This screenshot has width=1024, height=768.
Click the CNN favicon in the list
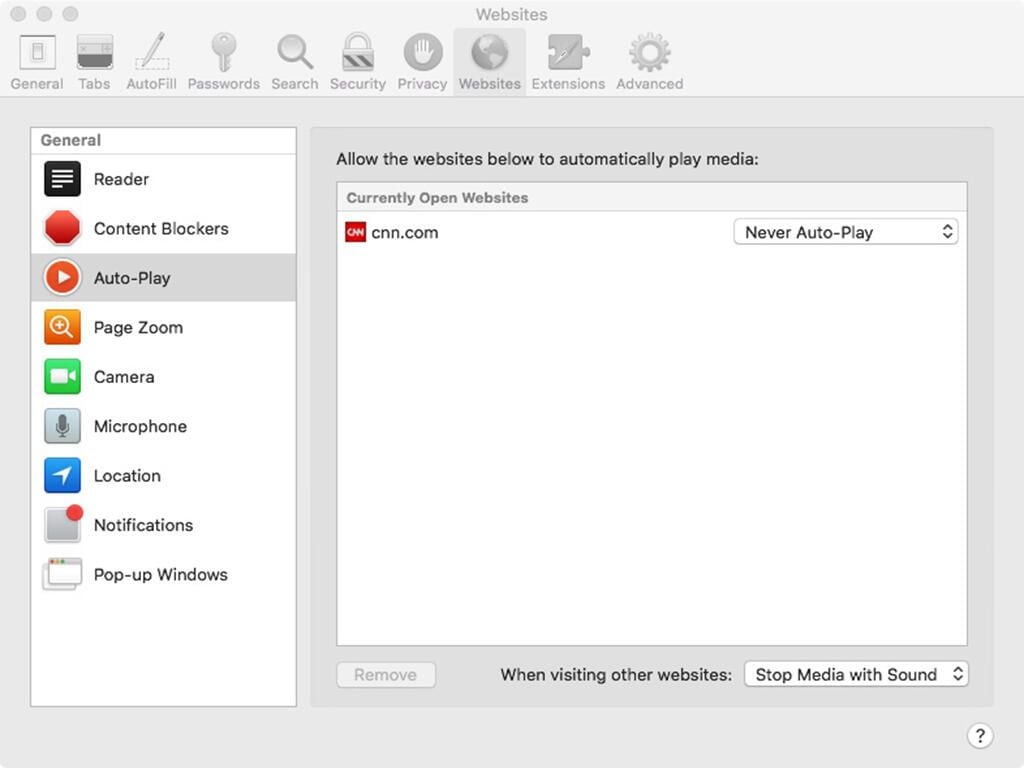click(355, 232)
